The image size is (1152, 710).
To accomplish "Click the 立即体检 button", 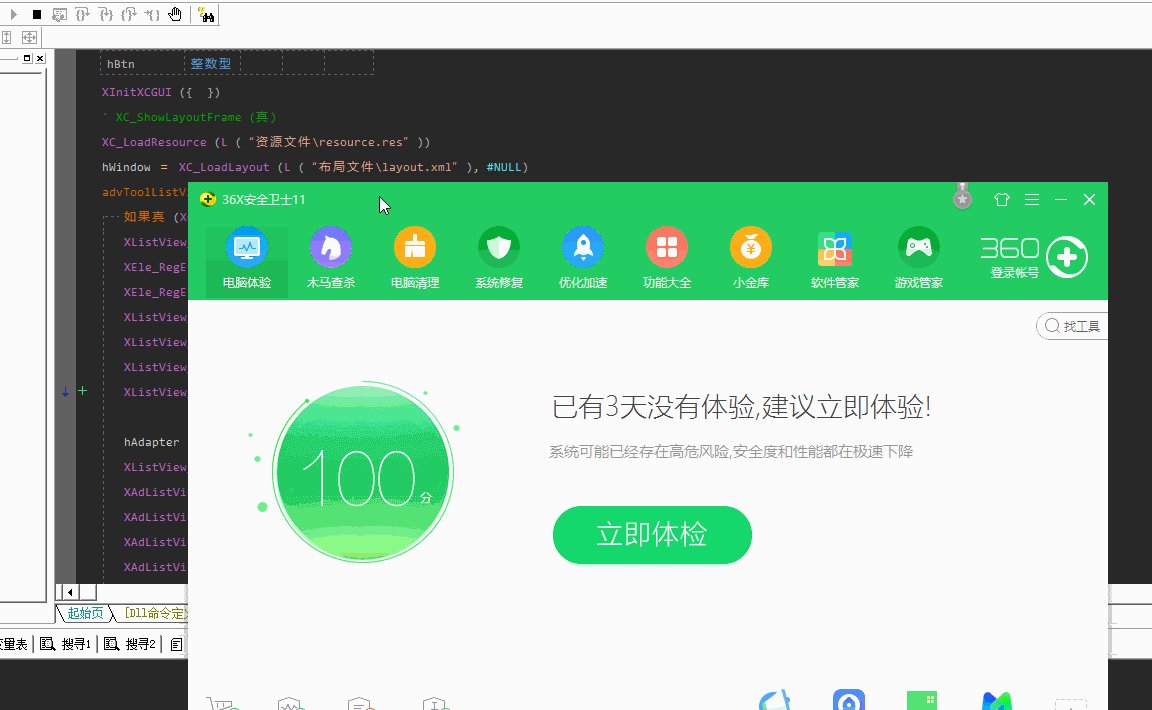I will [x=652, y=535].
